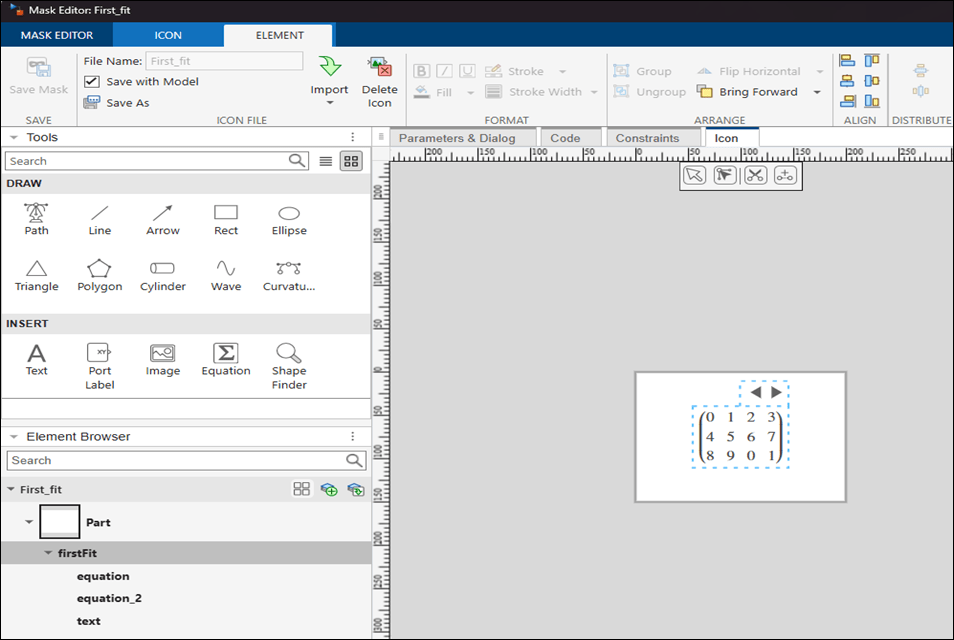The height and width of the screenshot is (640, 954).
Task: Select the Arrow drawing tool
Action: pos(163,218)
